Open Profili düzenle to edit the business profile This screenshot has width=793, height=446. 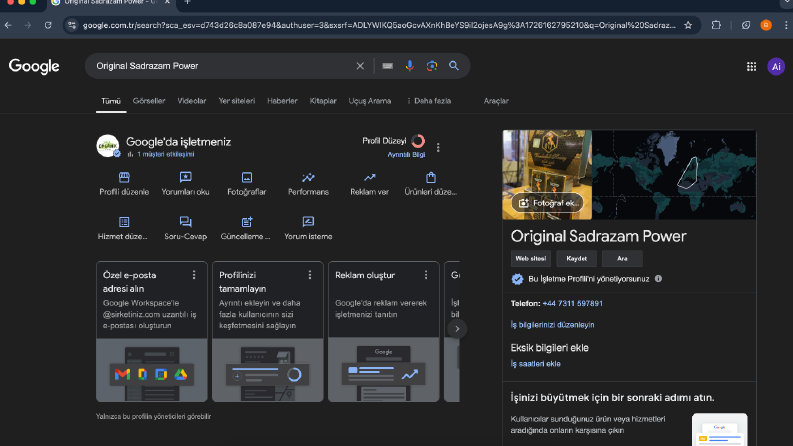point(124,184)
